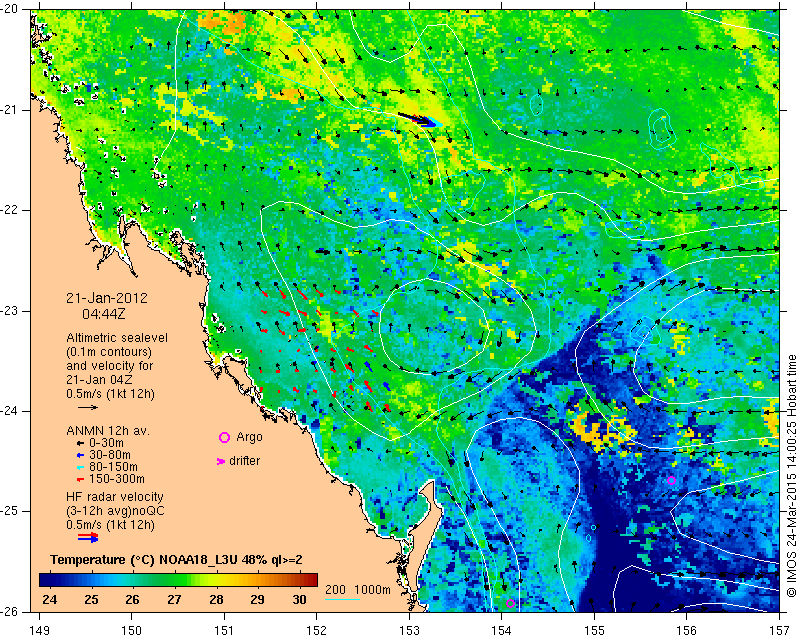
Task: Click the '200 1000m' isobath label
Action: (x=358, y=590)
